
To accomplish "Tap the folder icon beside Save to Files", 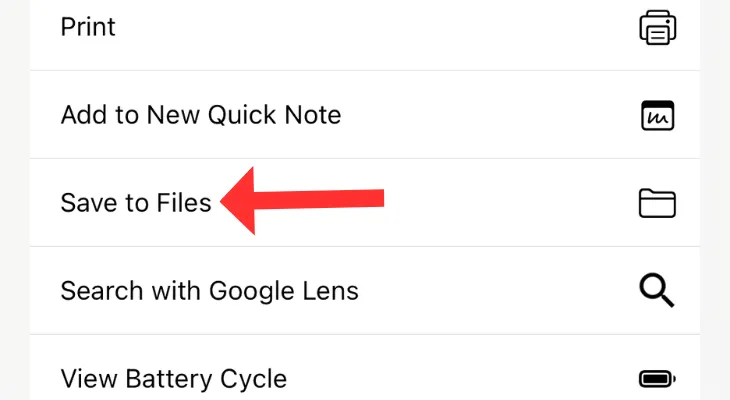I will point(657,203).
